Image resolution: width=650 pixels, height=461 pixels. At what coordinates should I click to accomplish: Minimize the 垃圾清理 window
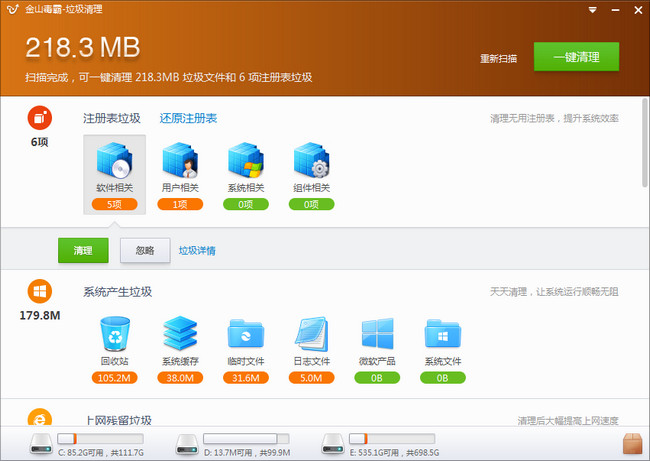click(x=615, y=10)
